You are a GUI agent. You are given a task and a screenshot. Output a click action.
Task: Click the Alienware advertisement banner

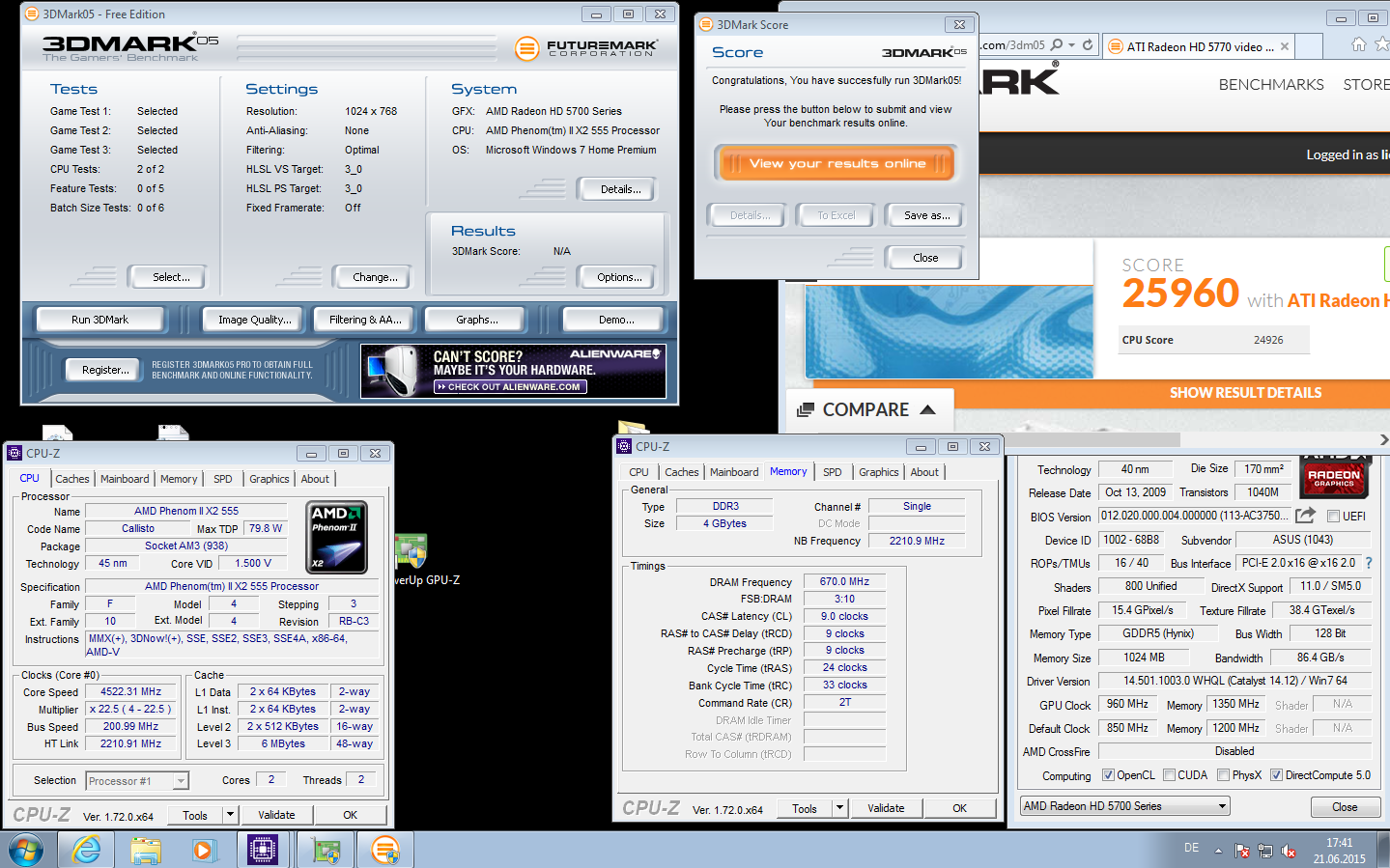[513, 372]
